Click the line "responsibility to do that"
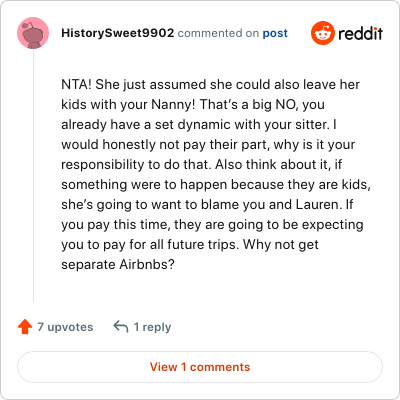400x400 pixels. click(136, 164)
